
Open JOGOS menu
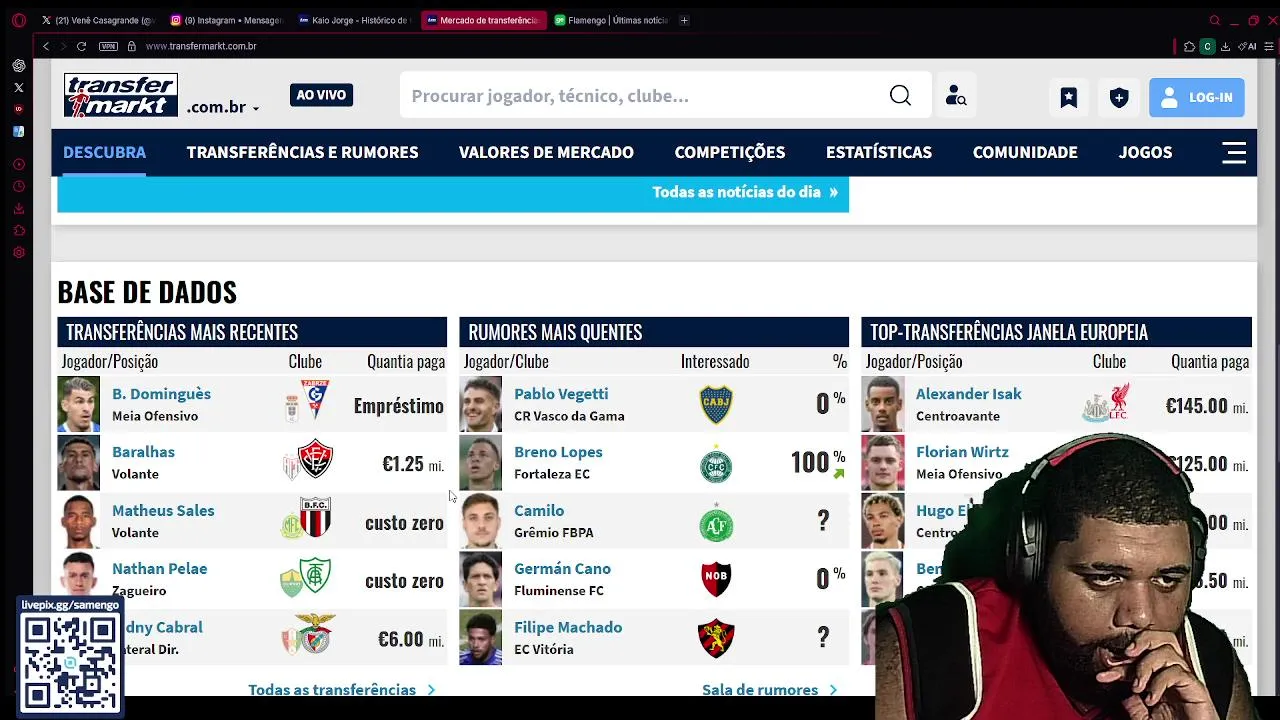pyautogui.click(x=1145, y=152)
